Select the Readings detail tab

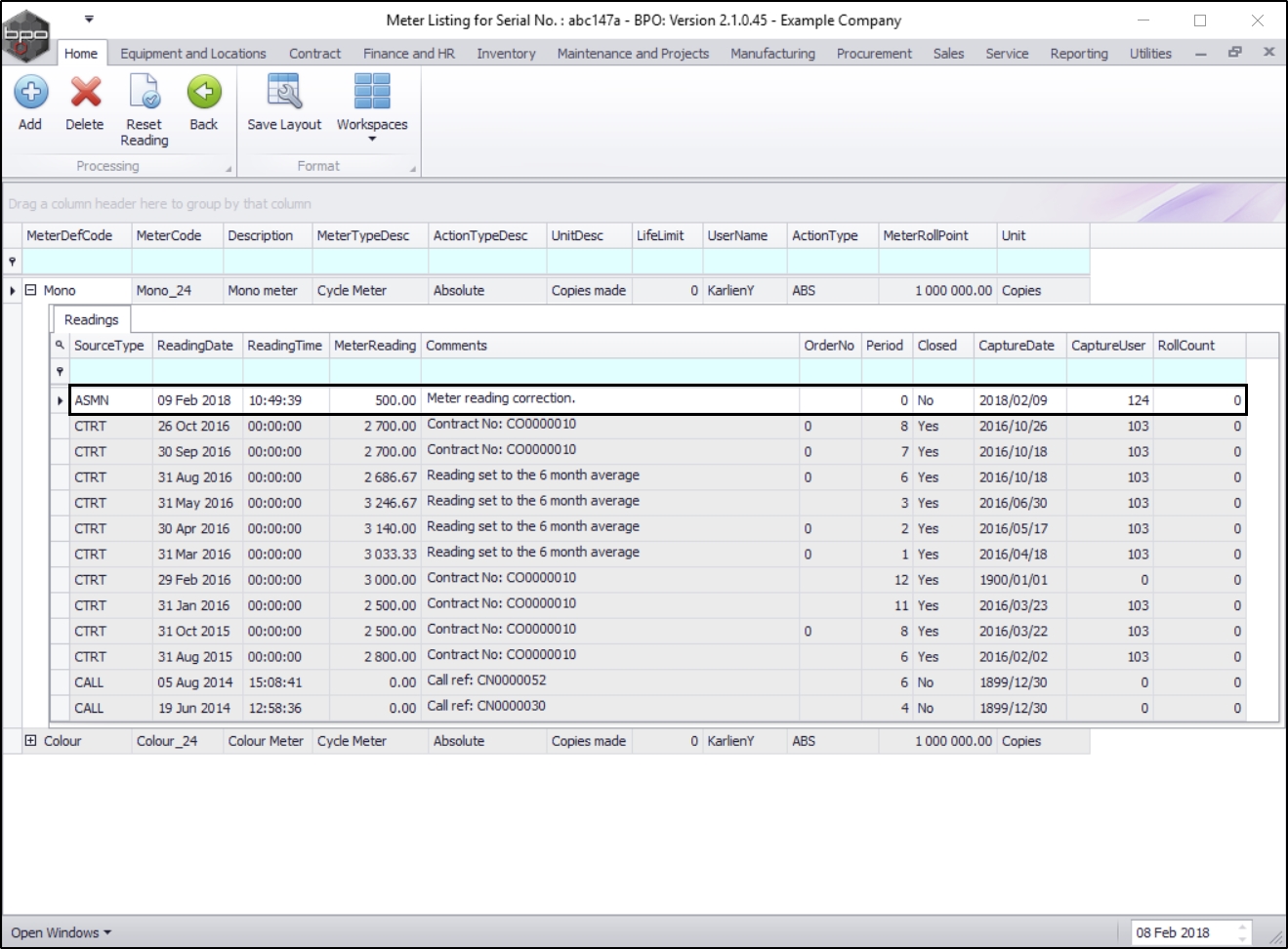(x=91, y=319)
